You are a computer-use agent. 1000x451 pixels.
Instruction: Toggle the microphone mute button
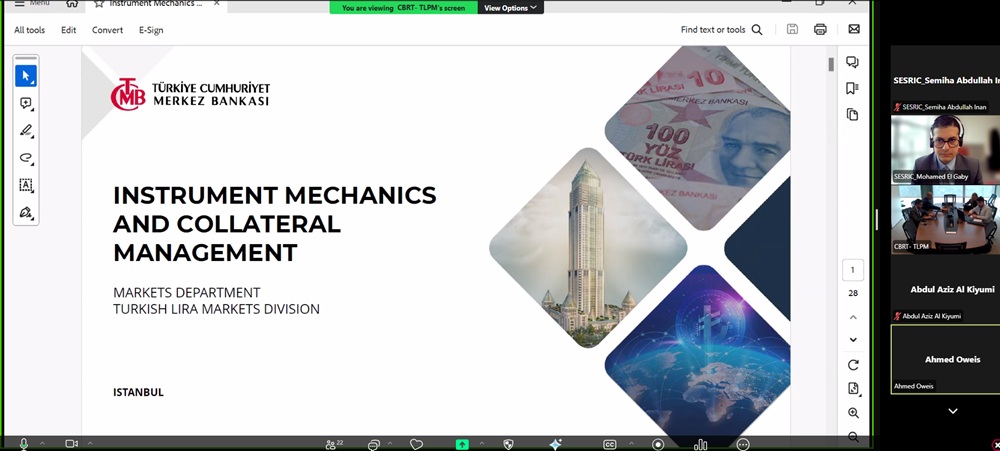point(23,443)
